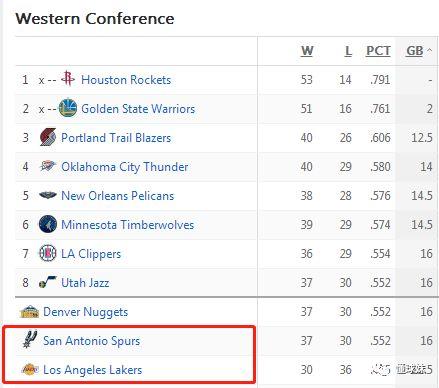Click the Denver Nuggets logo
Screen dimensions: 439x388
click(x=29, y=312)
